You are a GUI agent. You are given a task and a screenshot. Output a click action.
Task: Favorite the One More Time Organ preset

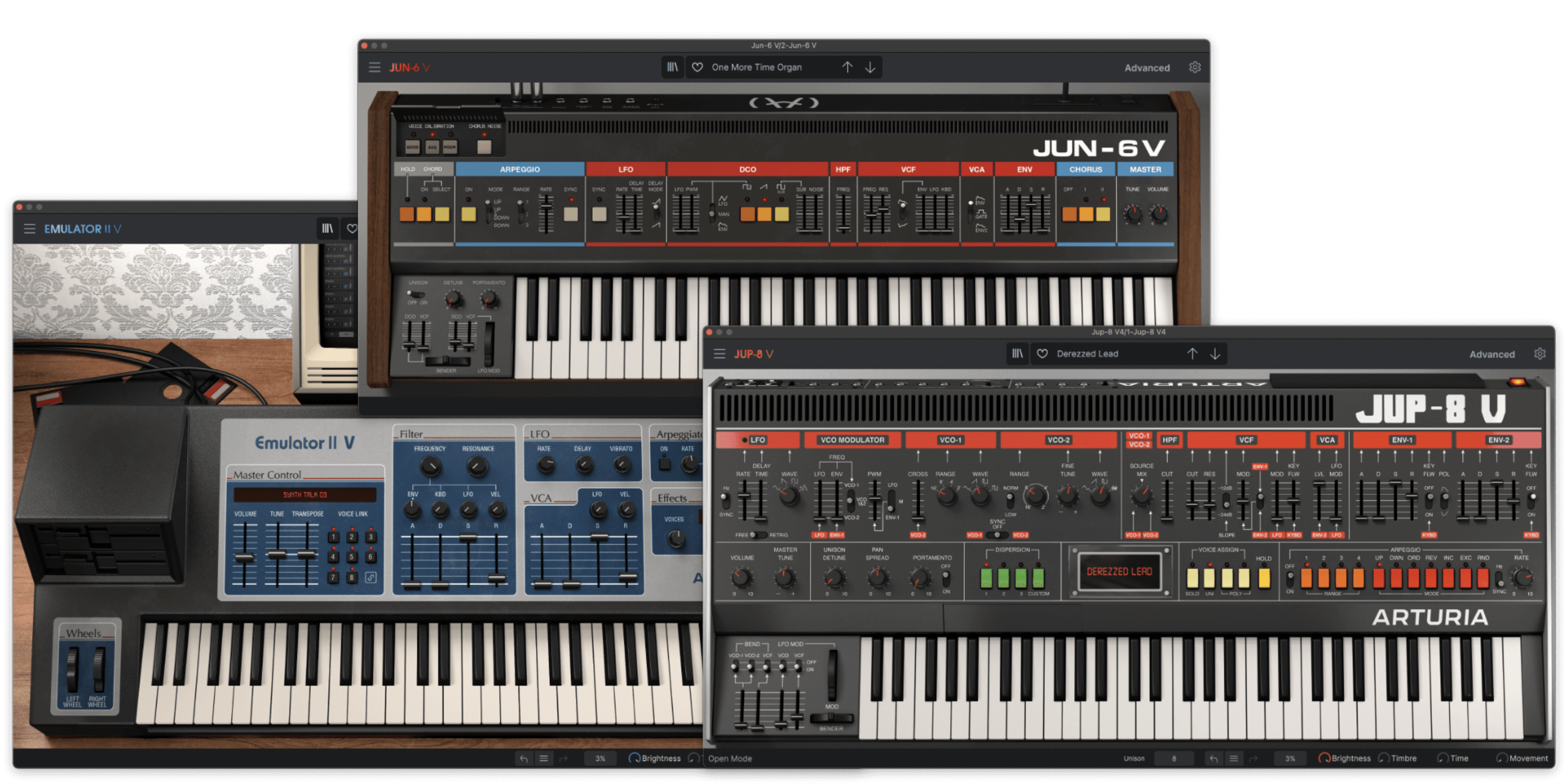click(698, 67)
